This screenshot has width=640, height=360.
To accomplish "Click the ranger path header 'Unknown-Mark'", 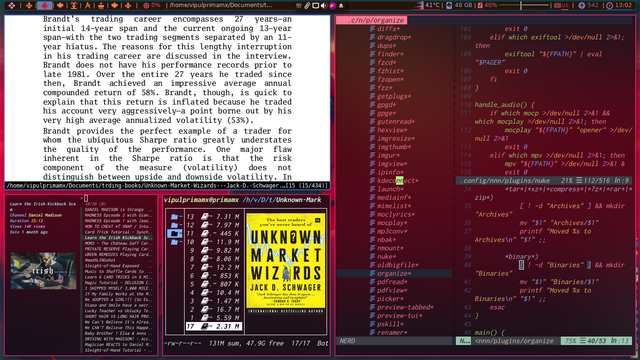I will (x=299, y=200).
